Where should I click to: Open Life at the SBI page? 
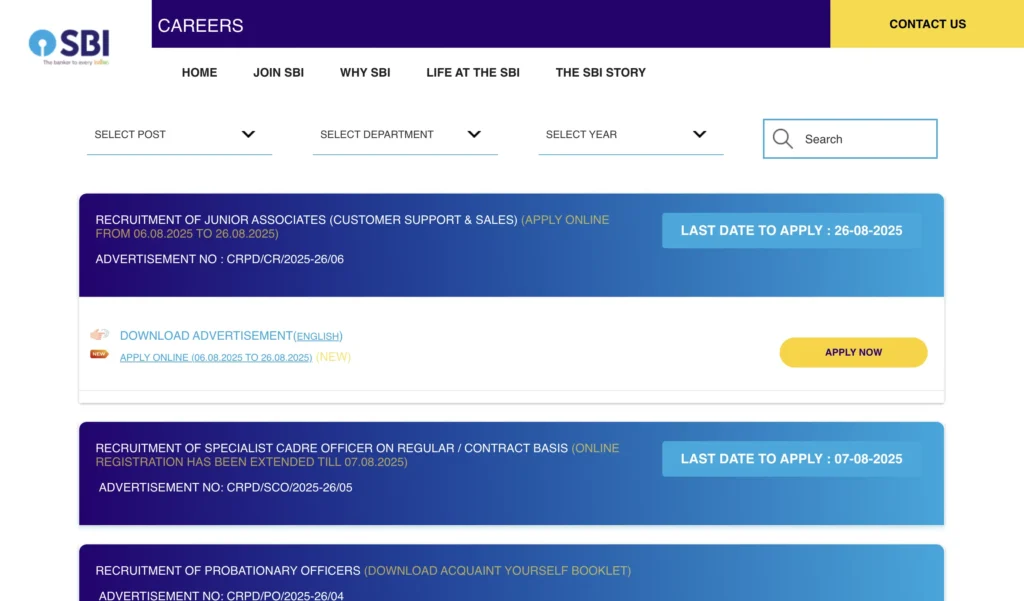coord(473,72)
